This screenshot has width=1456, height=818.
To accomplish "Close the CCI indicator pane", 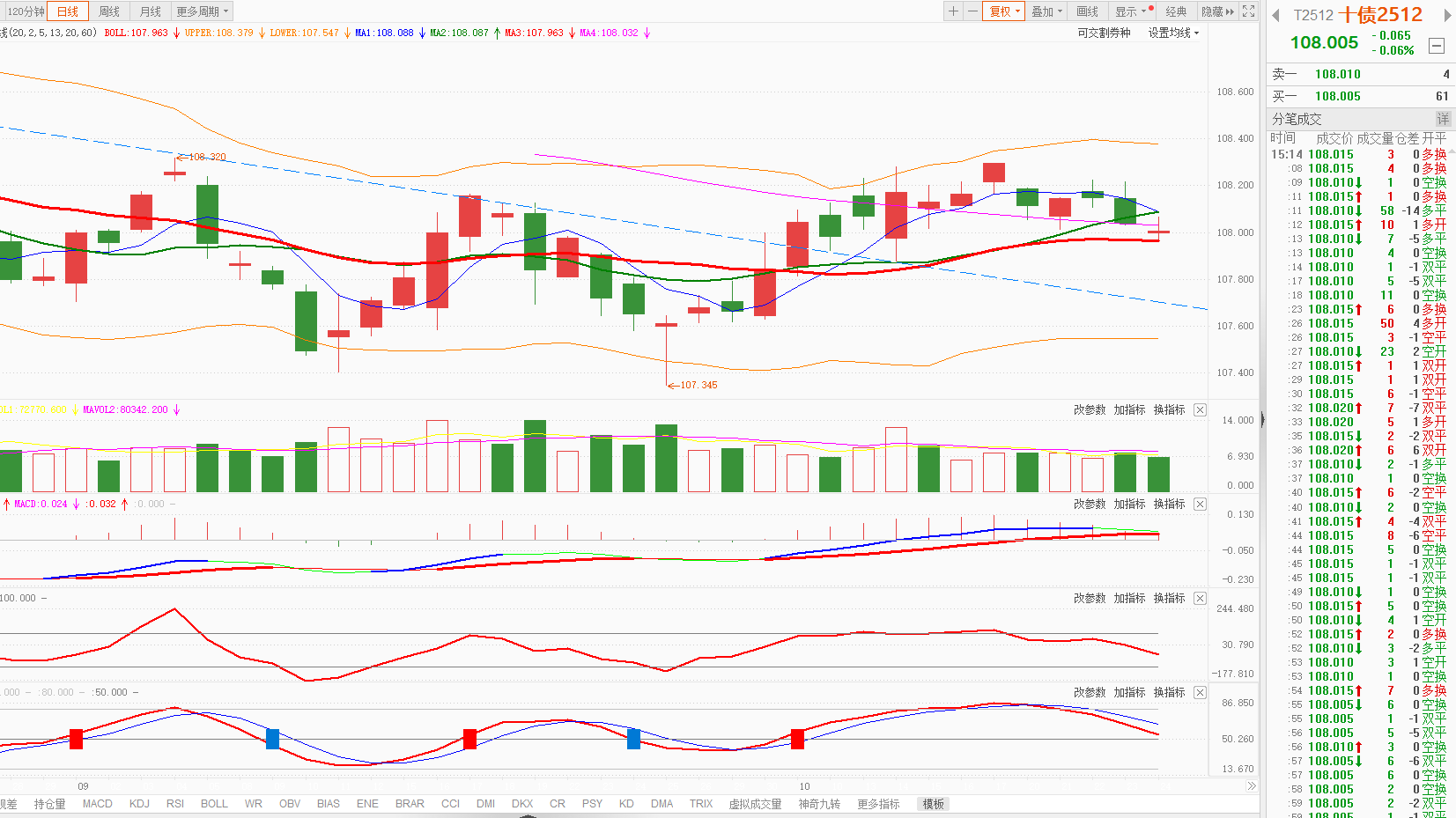I will (x=1200, y=599).
